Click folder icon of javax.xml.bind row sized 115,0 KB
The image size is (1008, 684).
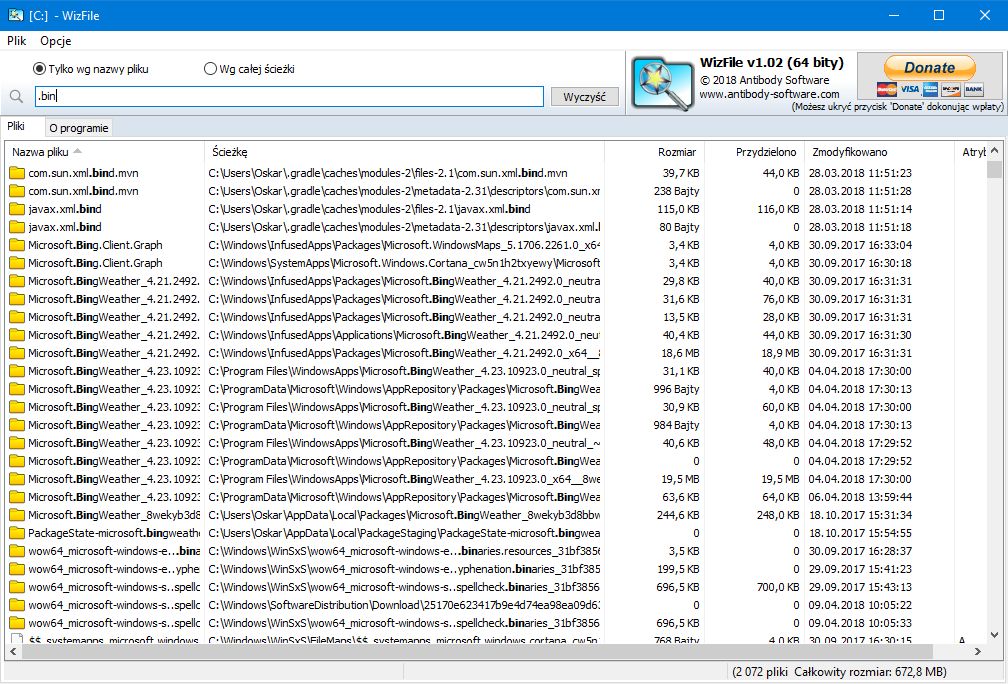coord(17,209)
